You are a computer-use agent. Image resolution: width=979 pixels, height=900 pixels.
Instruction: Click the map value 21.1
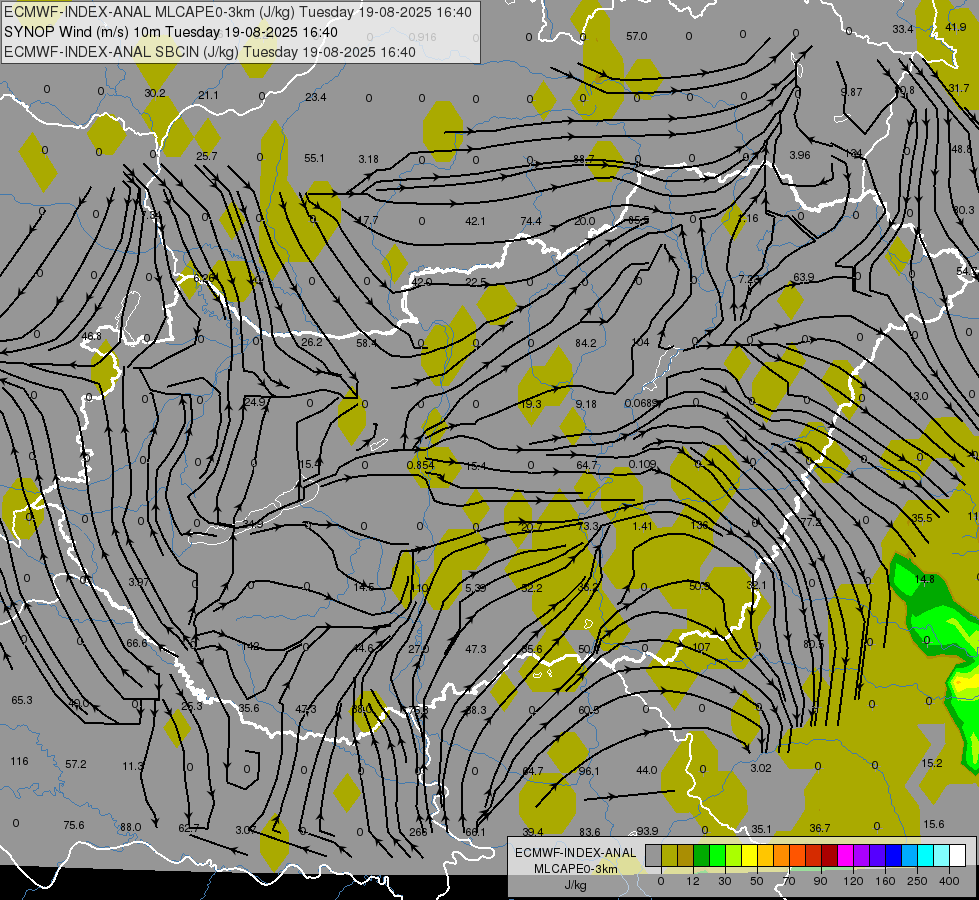point(209,95)
